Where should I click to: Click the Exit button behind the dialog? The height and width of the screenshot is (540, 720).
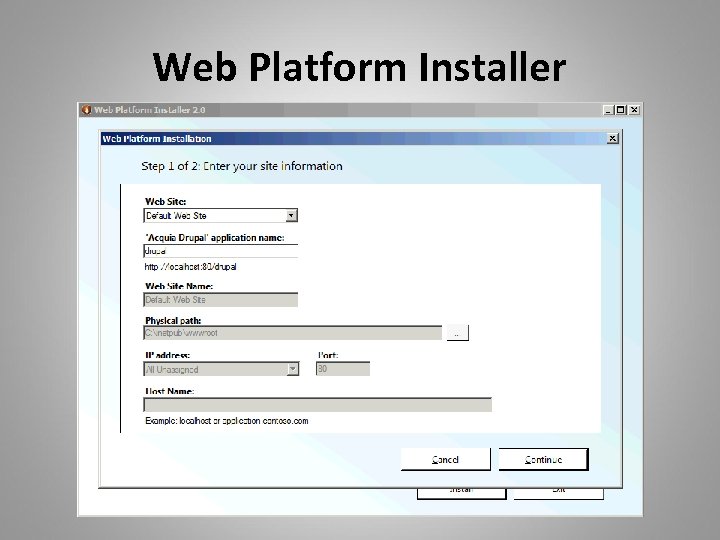click(558, 494)
